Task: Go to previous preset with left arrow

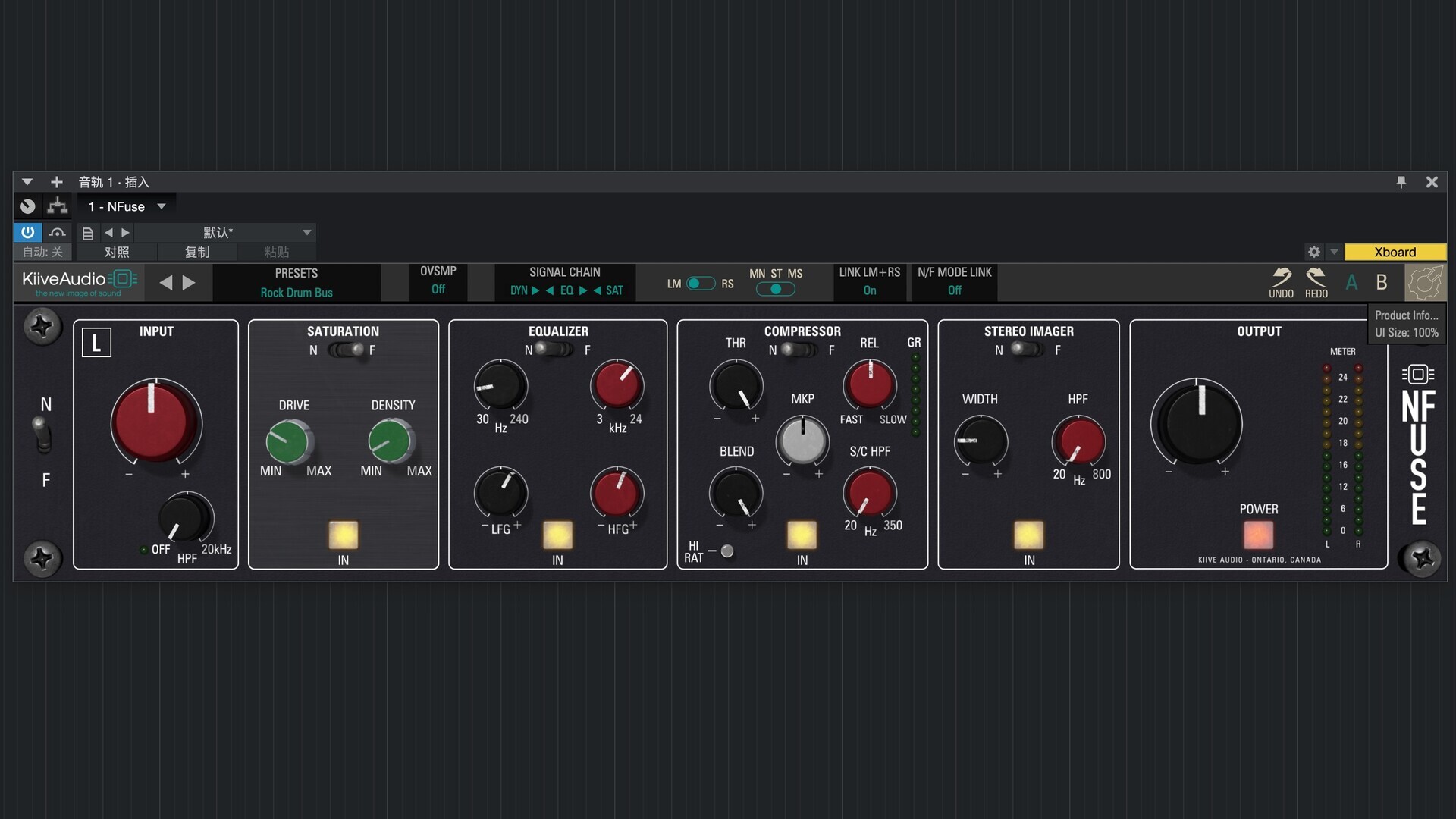Action: tap(166, 283)
